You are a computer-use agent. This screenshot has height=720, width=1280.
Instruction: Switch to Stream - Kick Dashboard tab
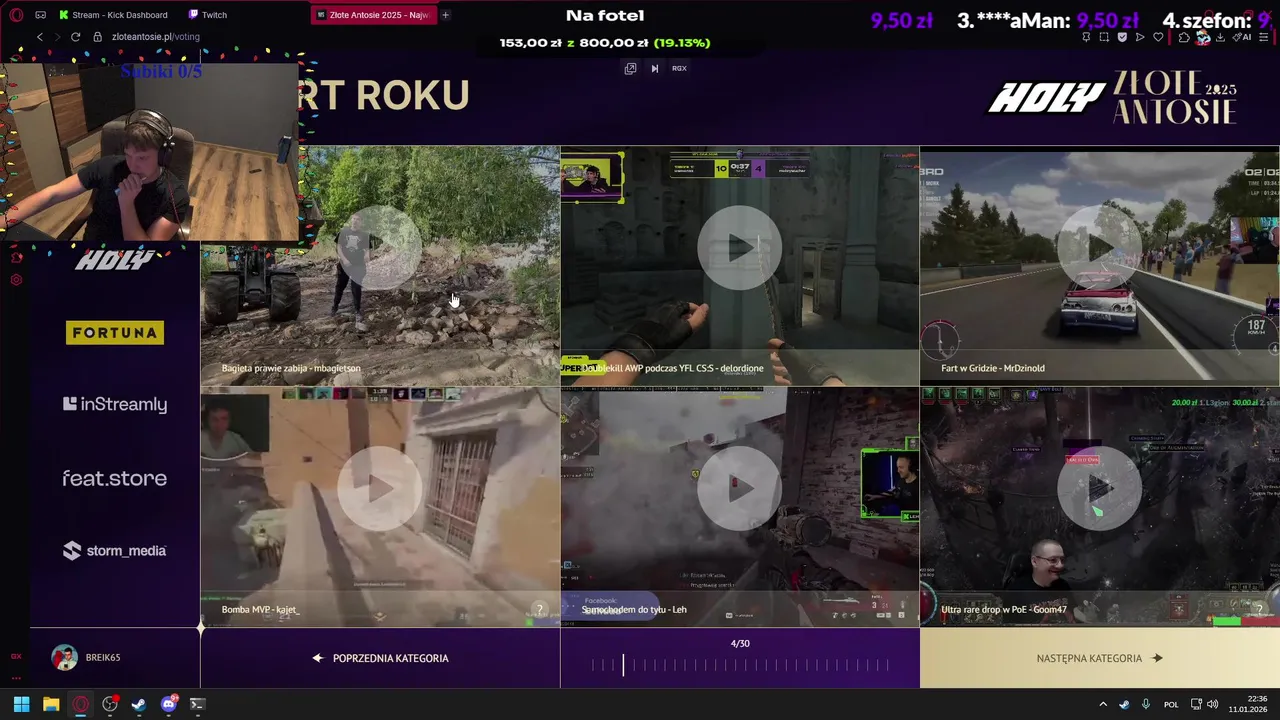click(113, 15)
